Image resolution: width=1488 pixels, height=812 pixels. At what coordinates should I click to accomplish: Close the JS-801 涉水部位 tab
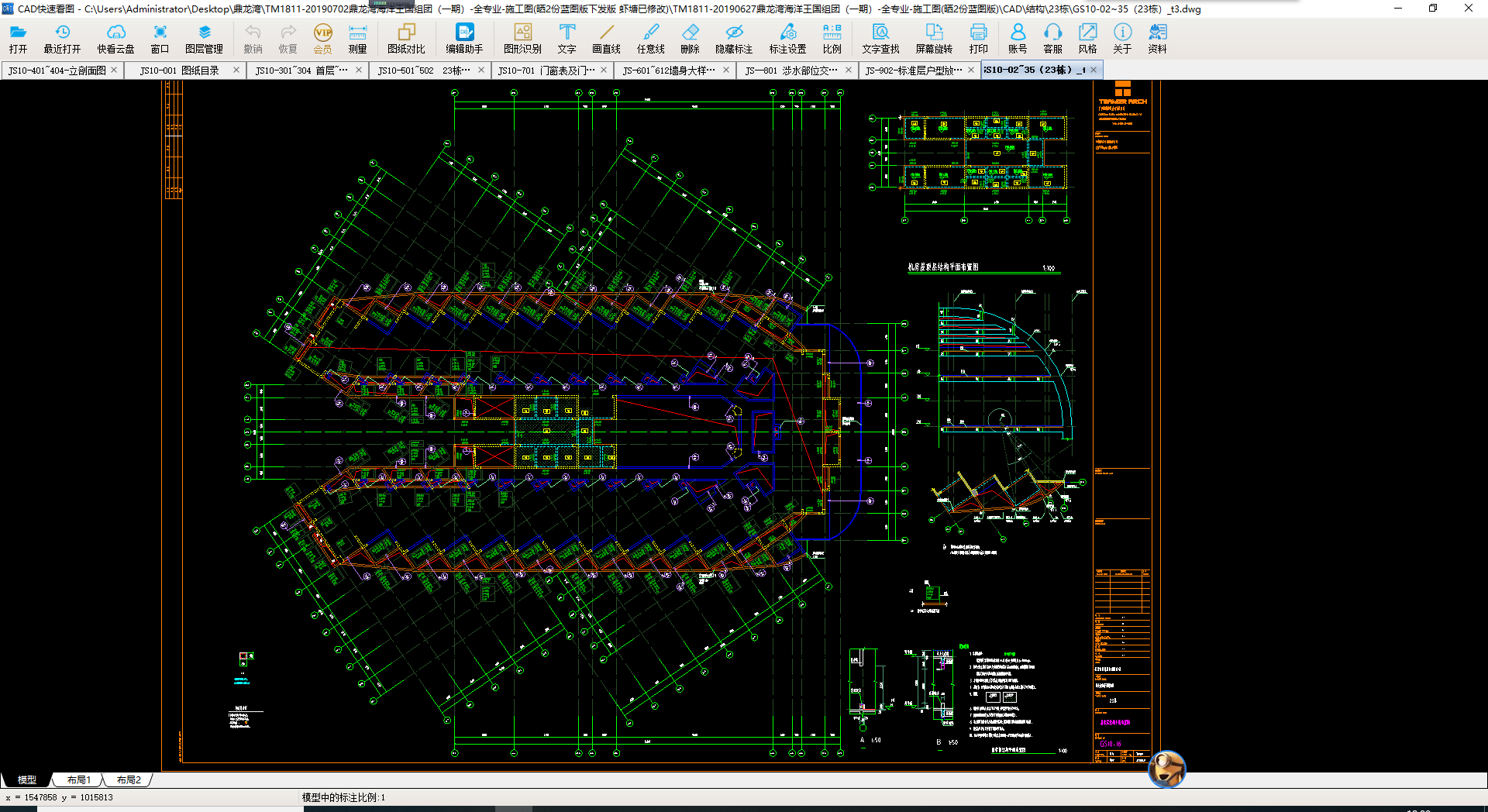848,70
